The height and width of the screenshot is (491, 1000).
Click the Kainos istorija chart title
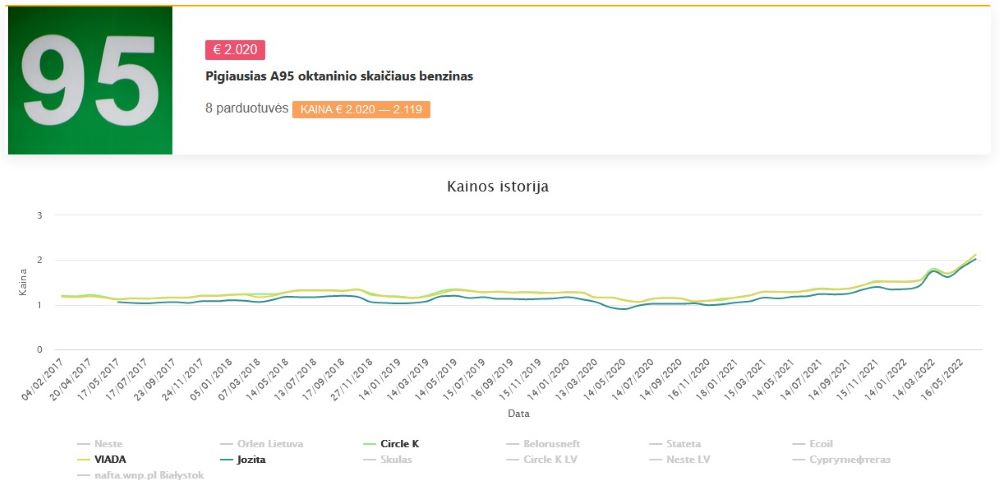tap(498, 187)
